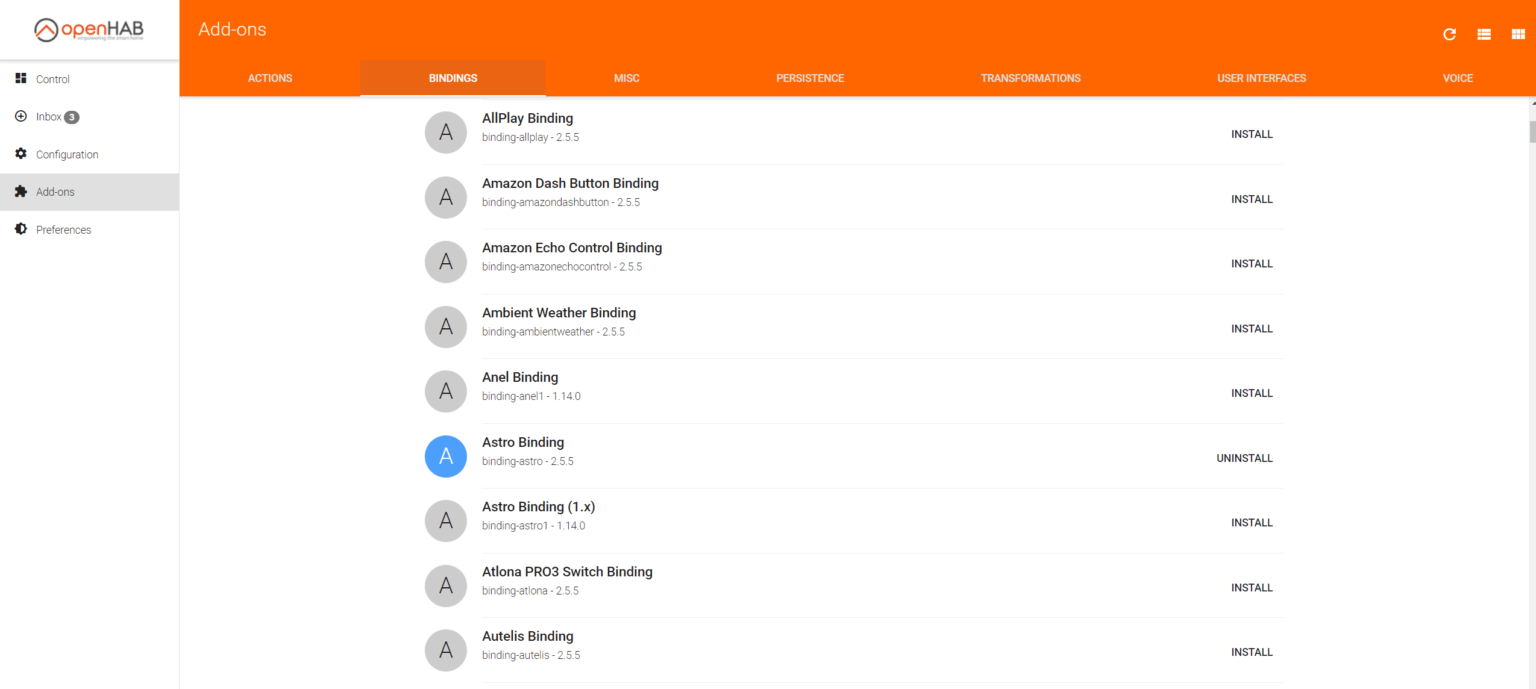Open the Control dashboard from sidebar
The image size is (1536, 689).
pos(52,78)
